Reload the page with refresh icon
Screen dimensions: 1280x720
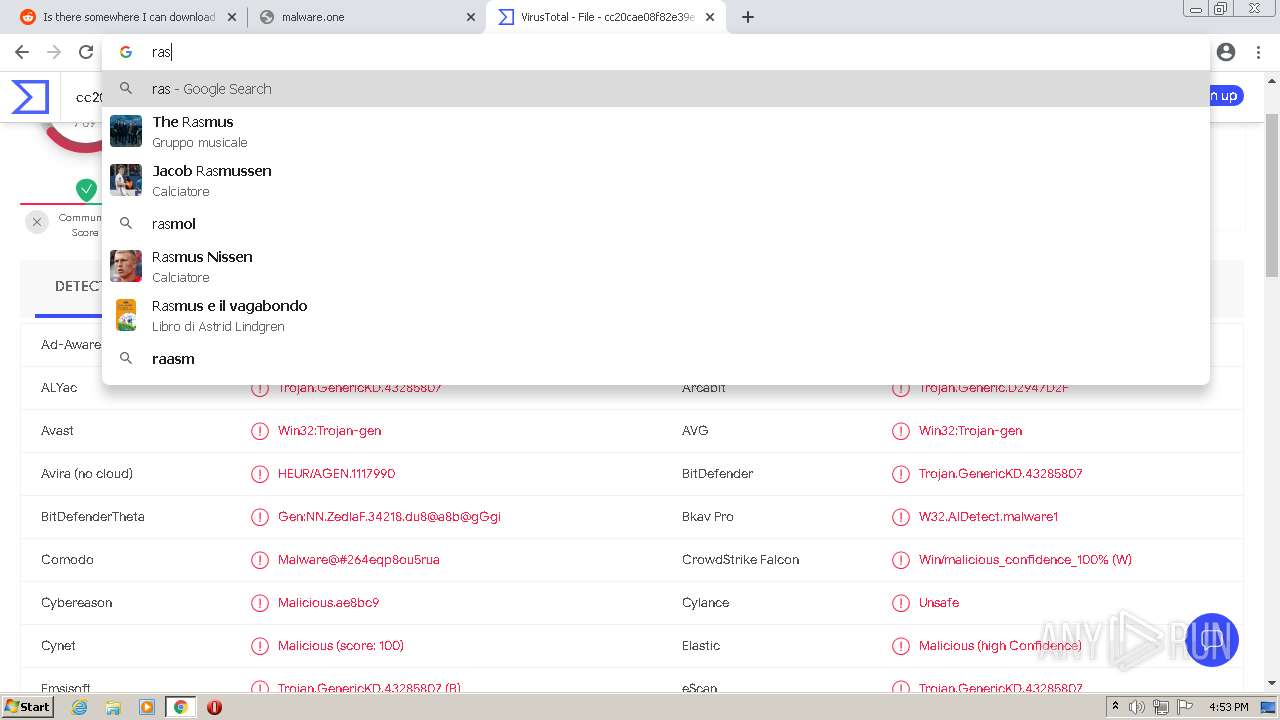tap(86, 52)
